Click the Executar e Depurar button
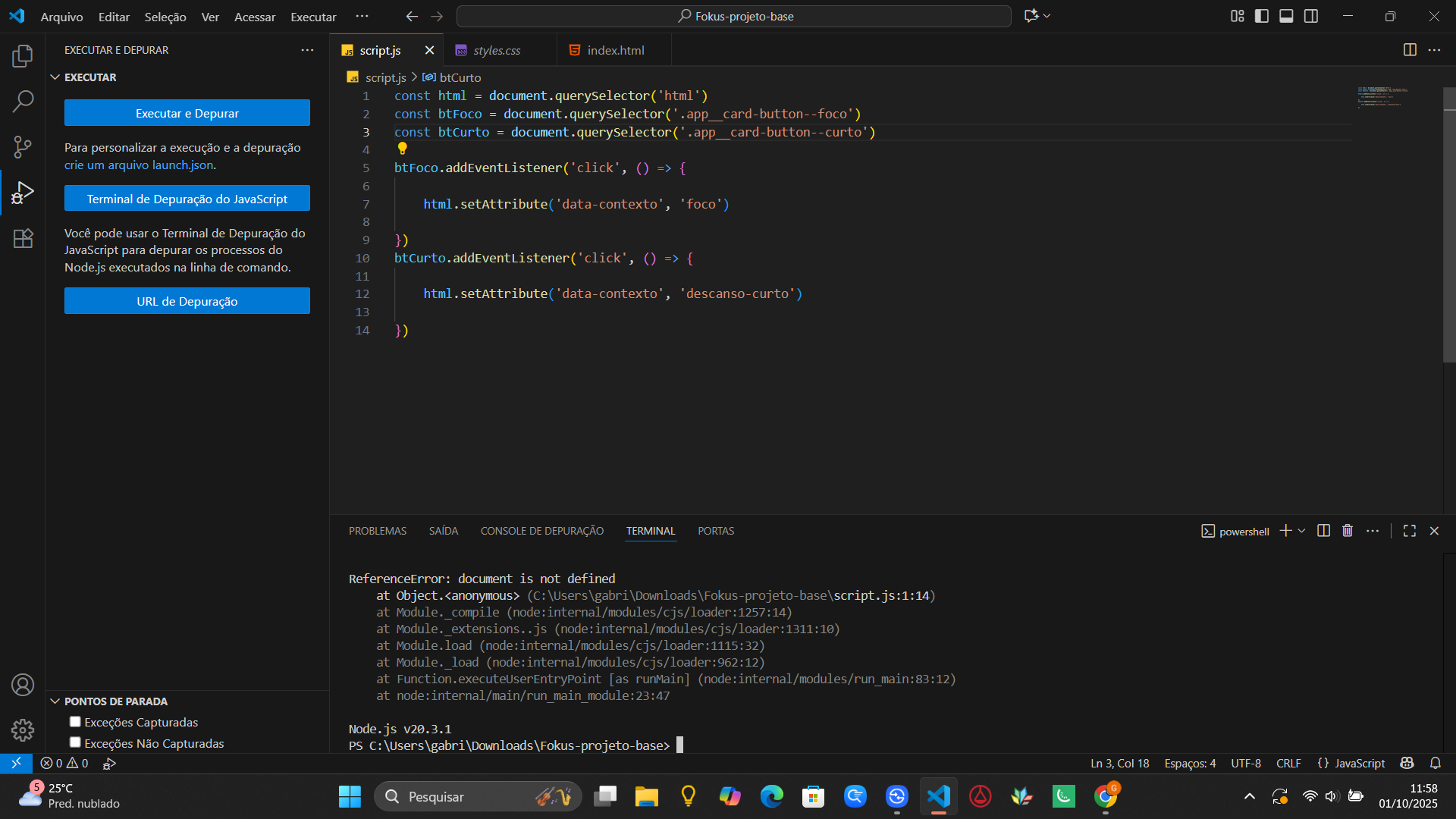This screenshot has width=1456, height=819. pyautogui.click(x=187, y=113)
